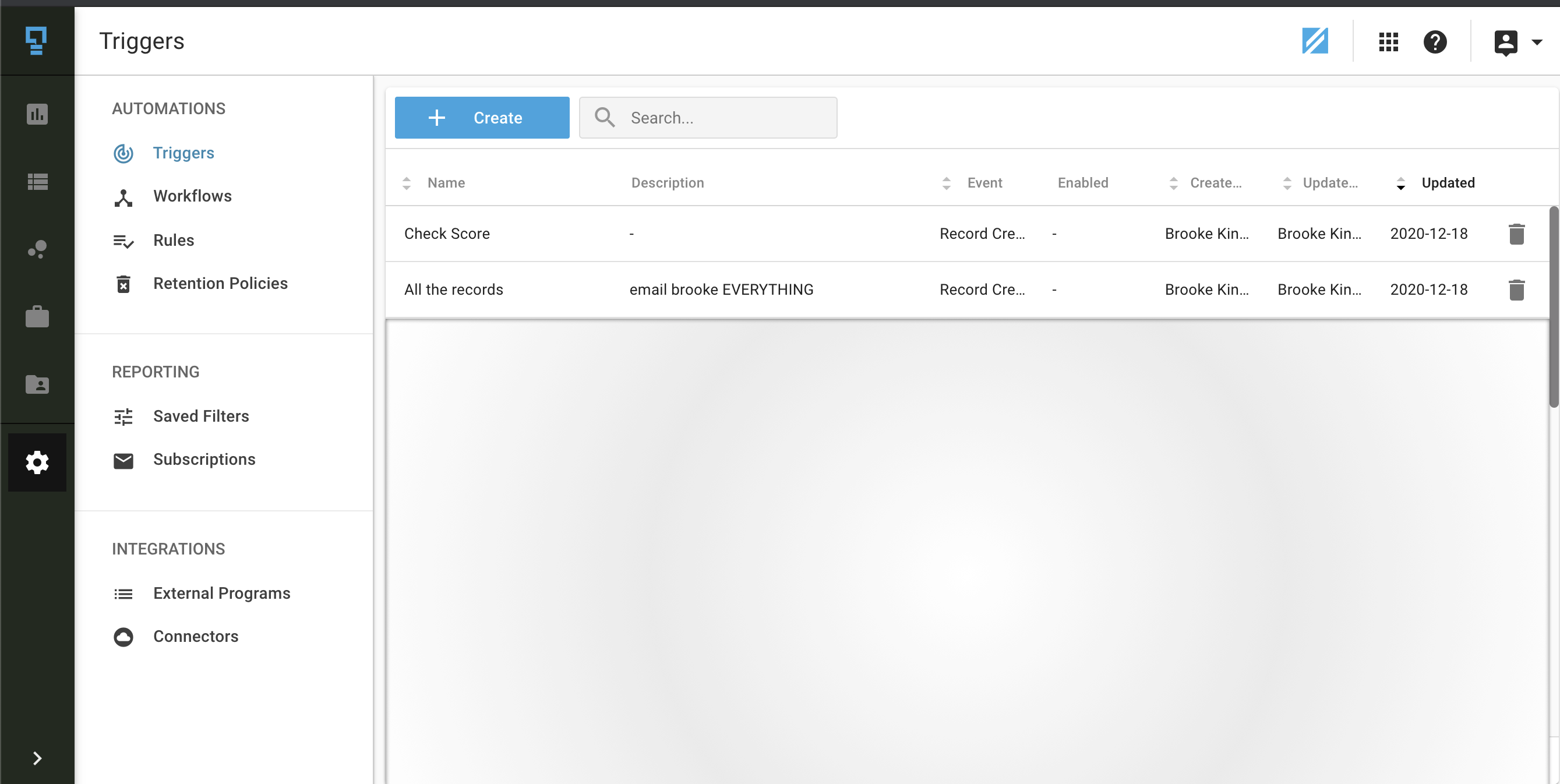Delete the All the records trigger
Image resolution: width=1560 pixels, height=784 pixels.
coord(1516,290)
